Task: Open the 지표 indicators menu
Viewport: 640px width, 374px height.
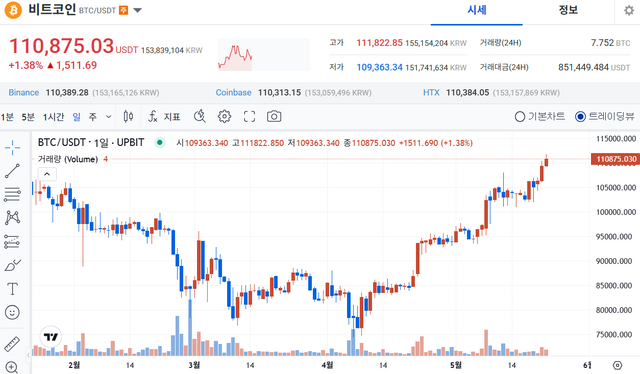Action: tap(164, 117)
